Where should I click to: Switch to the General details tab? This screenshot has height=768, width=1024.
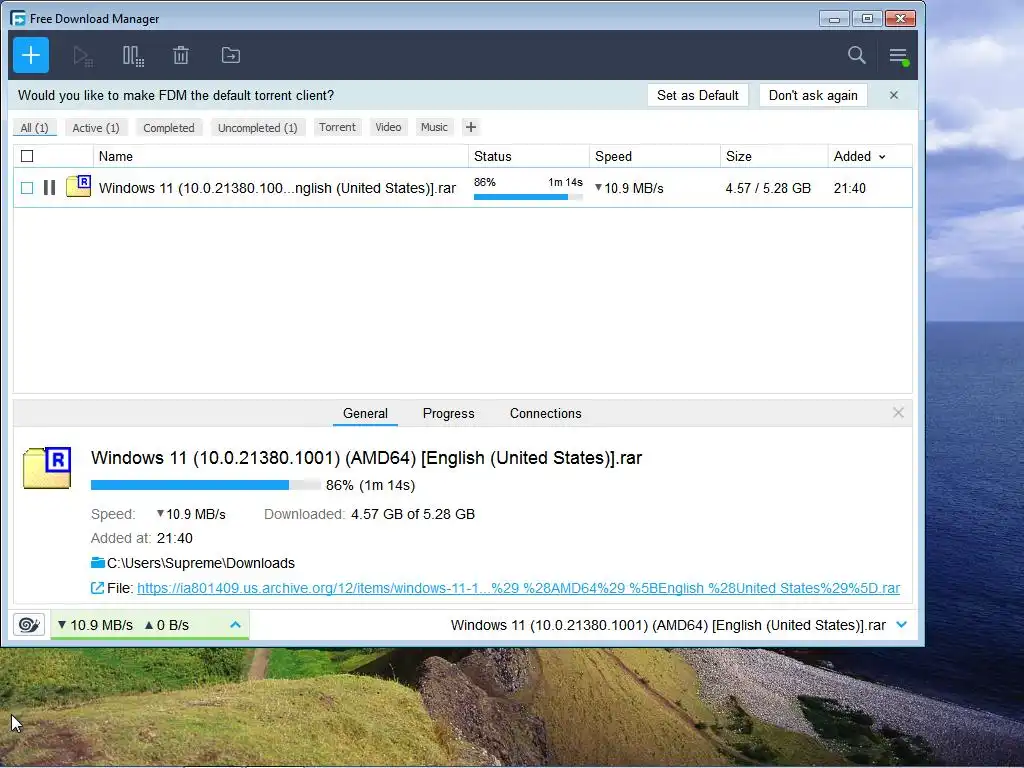click(365, 413)
